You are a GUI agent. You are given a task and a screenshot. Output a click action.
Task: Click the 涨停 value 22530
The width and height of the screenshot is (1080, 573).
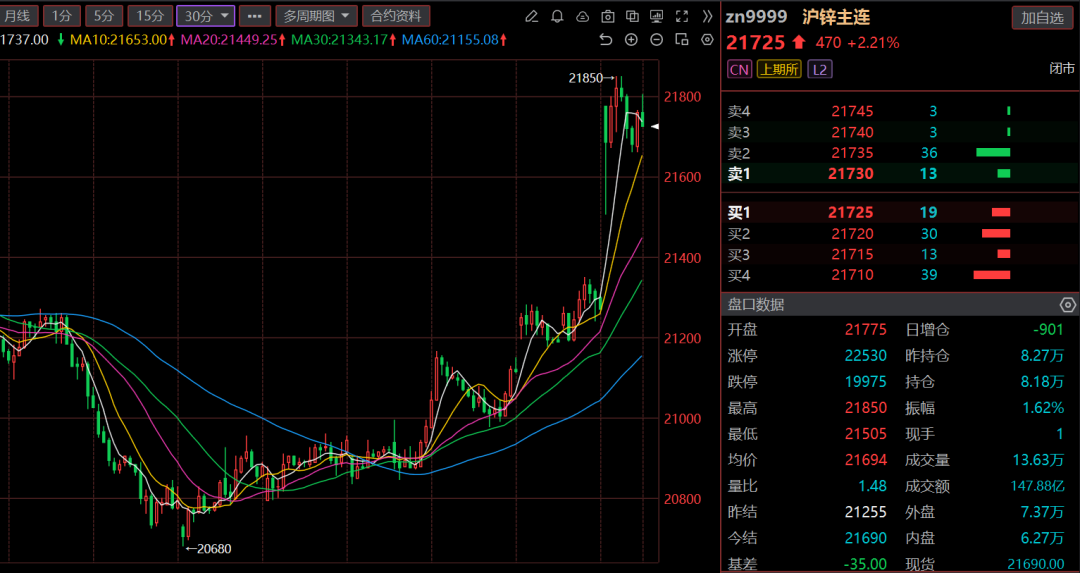click(866, 356)
